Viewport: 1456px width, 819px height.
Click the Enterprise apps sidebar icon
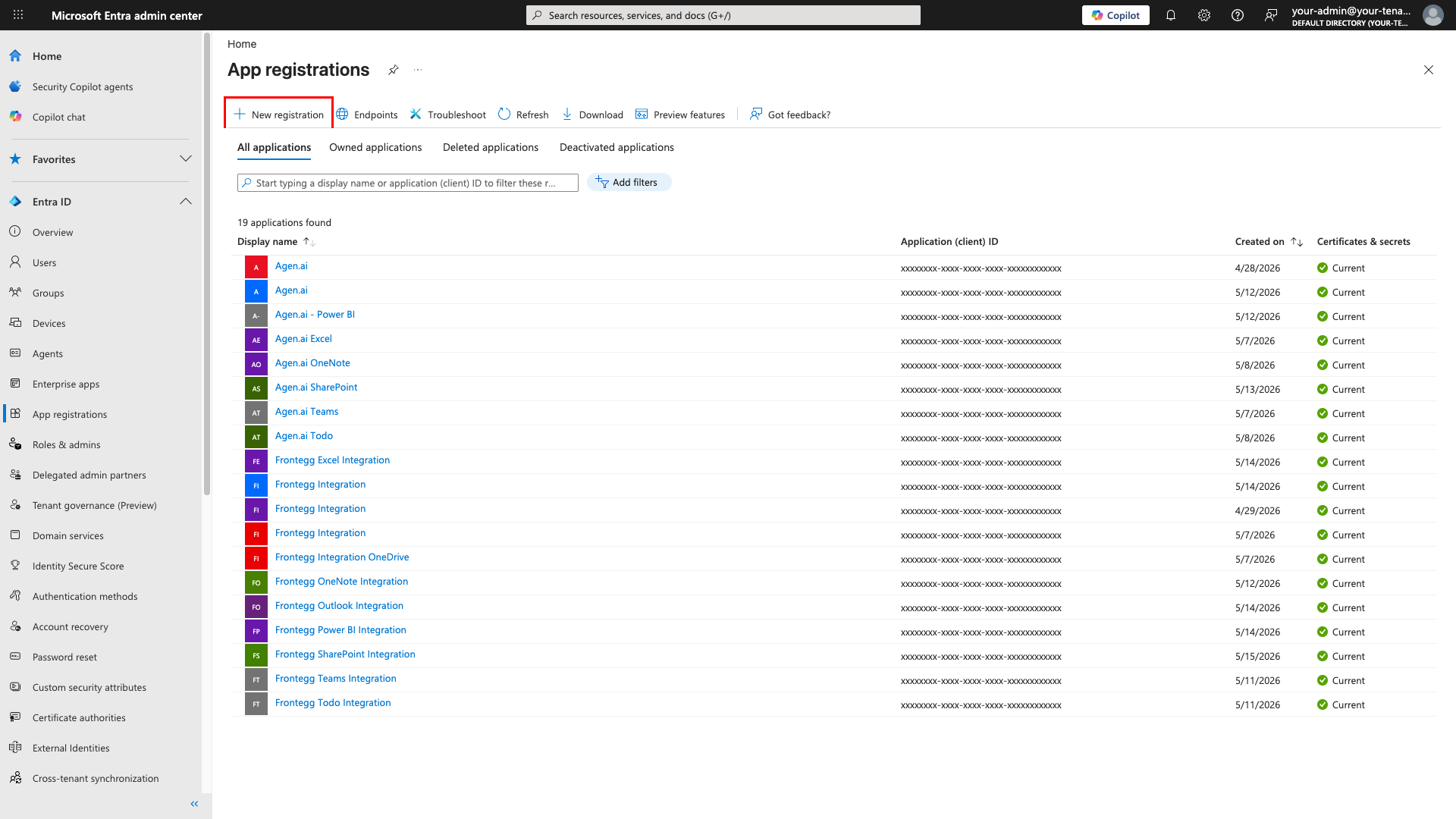[x=15, y=384]
